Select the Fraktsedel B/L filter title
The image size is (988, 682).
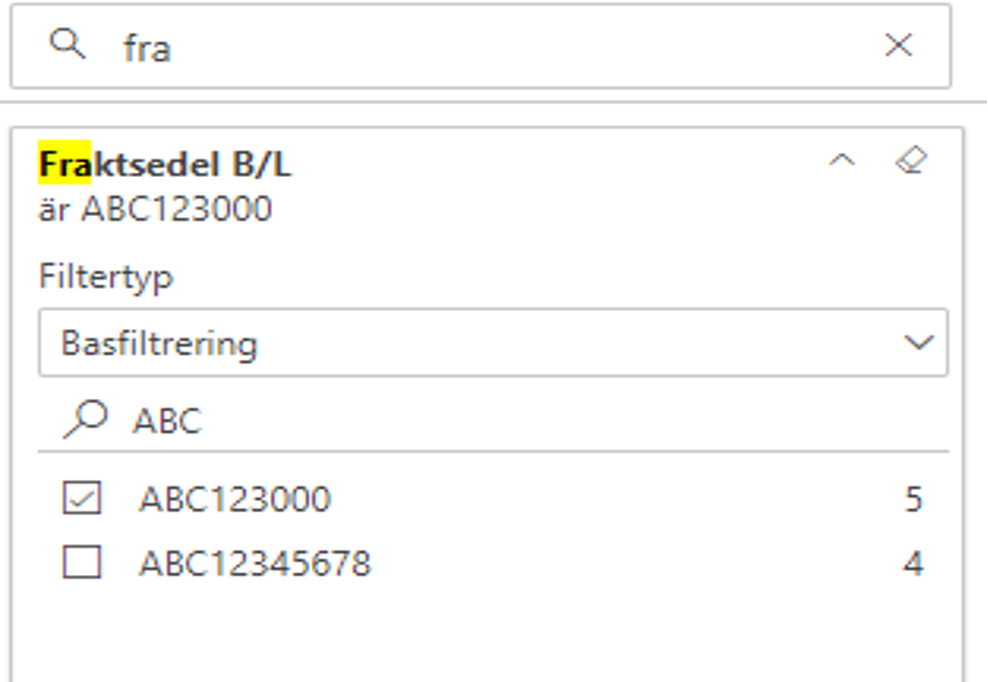coord(165,165)
